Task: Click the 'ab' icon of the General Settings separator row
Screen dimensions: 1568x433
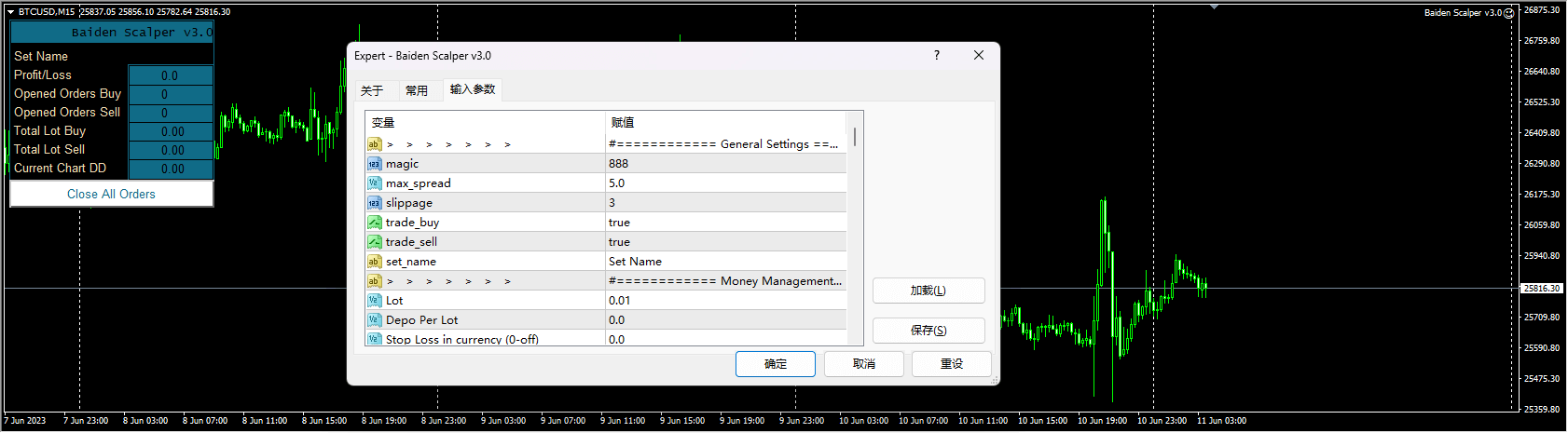Action: pyautogui.click(x=374, y=144)
